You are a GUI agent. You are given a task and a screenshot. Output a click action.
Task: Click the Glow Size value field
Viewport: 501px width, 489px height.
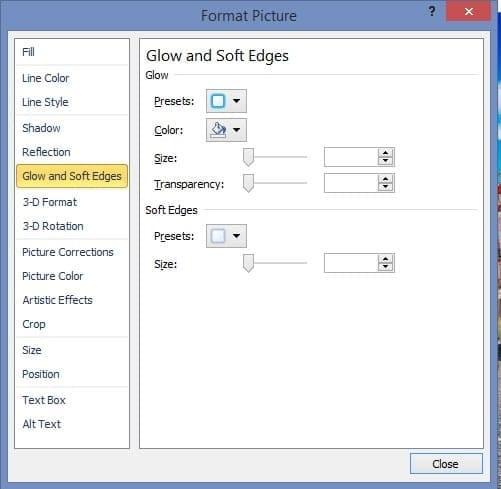point(351,157)
